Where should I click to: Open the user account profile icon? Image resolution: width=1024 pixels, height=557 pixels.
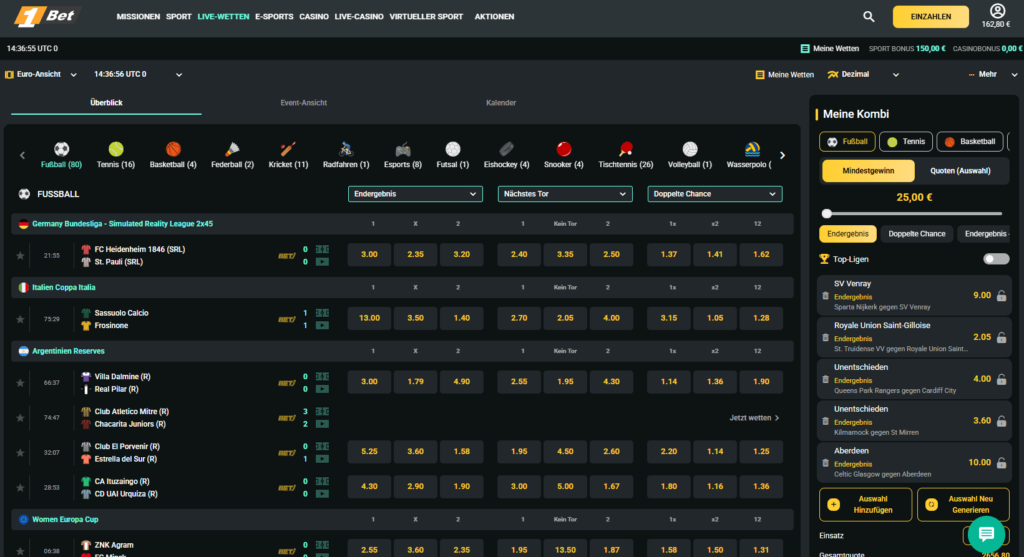point(997,10)
